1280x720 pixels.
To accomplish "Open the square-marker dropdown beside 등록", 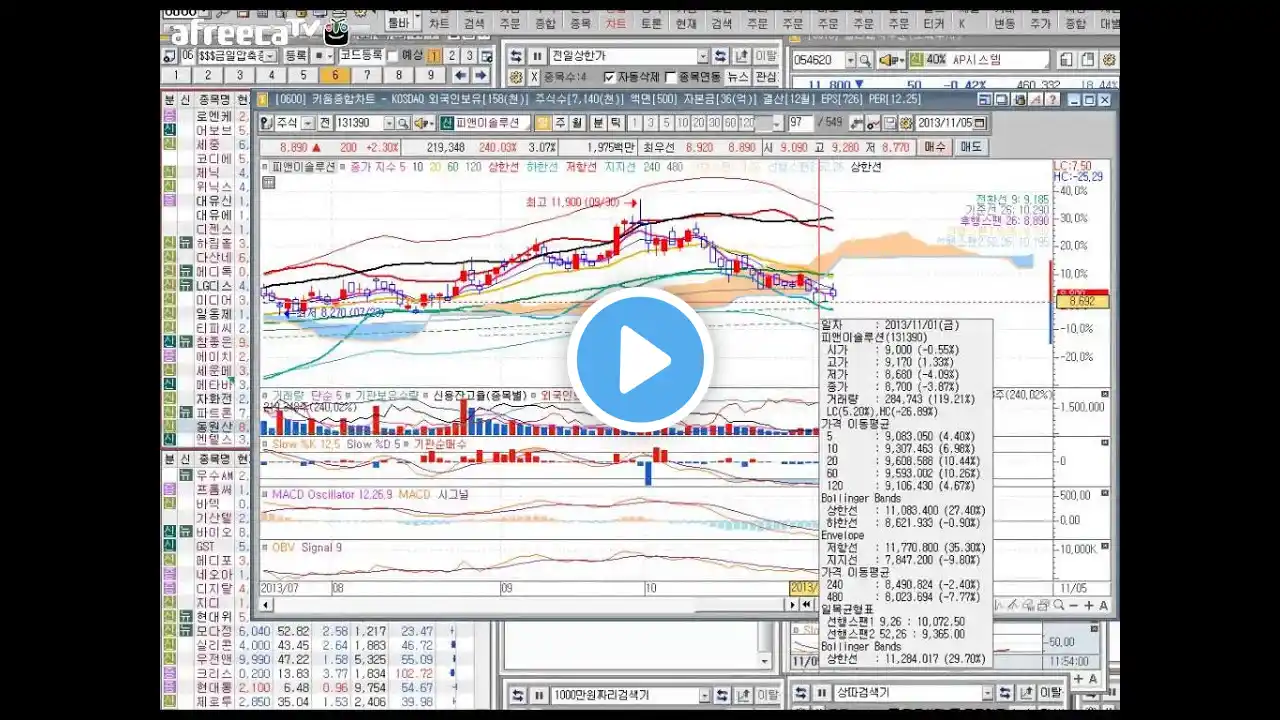I will pos(322,56).
